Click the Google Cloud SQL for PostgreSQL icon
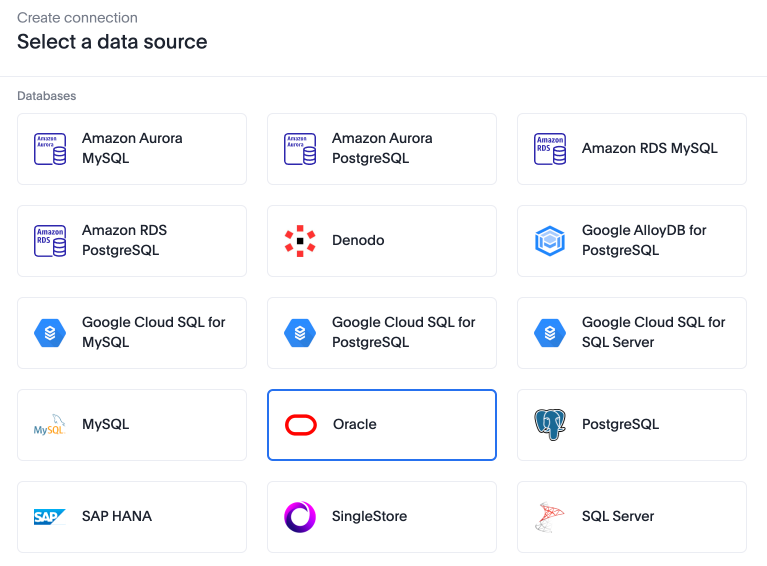Image resolution: width=767 pixels, height=566 pixels. click(300, 333)
